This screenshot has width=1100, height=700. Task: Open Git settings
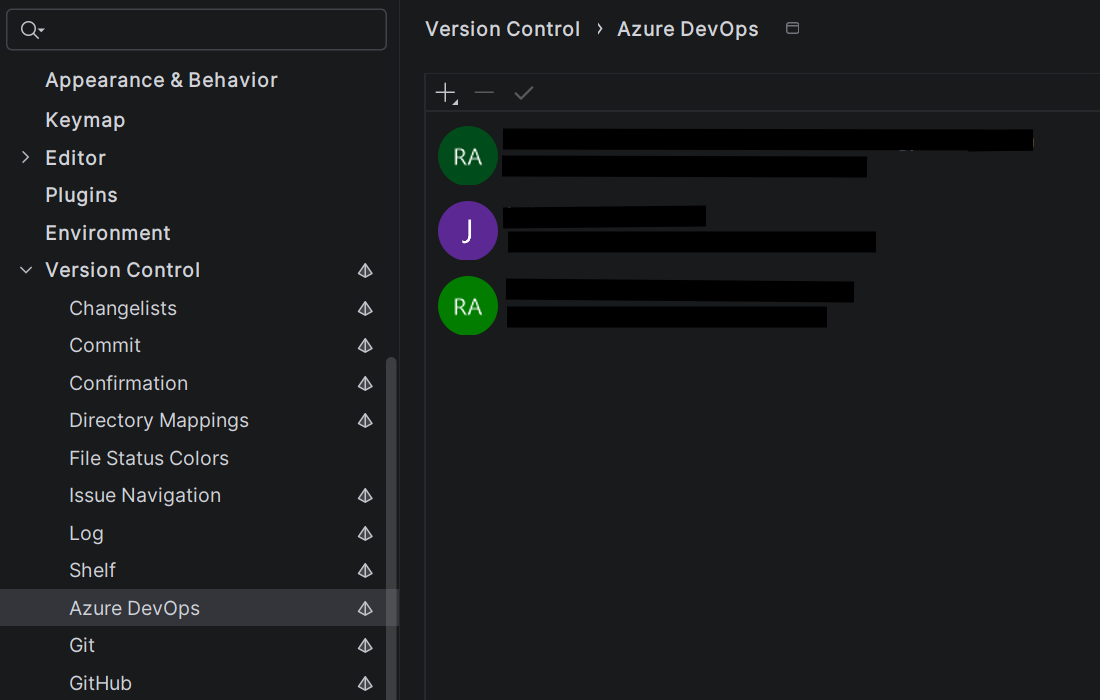[81, 645]
